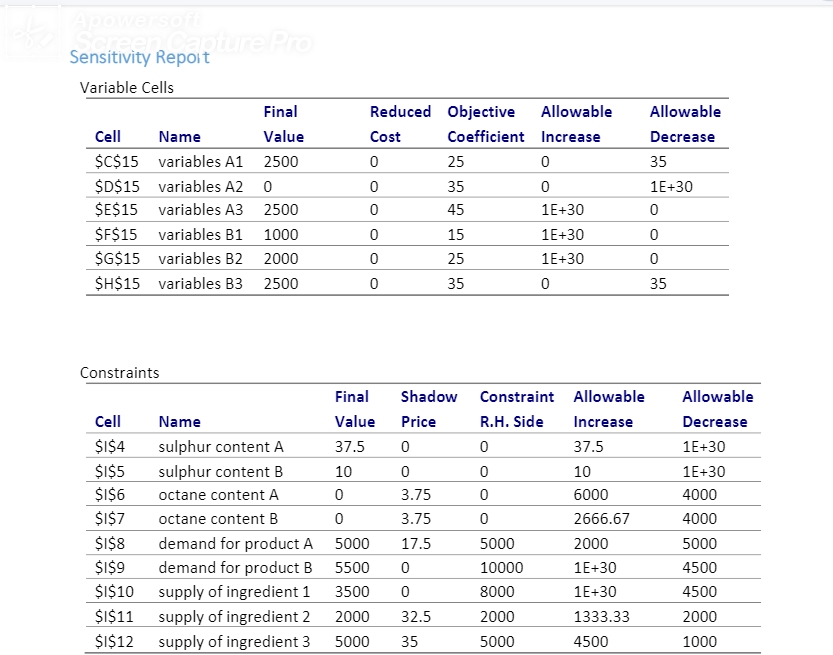Click the supply of ingredient 3 row name
The width and height of the screenshot is (833, 655).
236,641
